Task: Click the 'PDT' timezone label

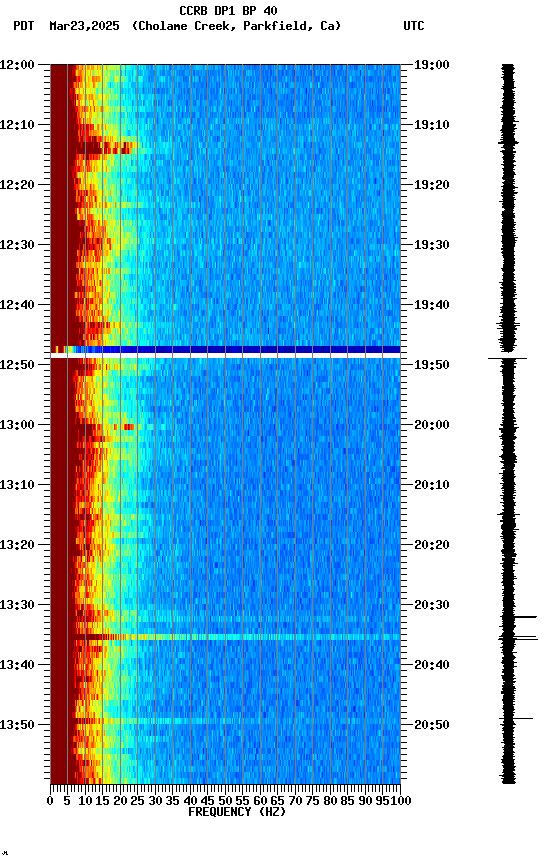Action: click(24, 26)
